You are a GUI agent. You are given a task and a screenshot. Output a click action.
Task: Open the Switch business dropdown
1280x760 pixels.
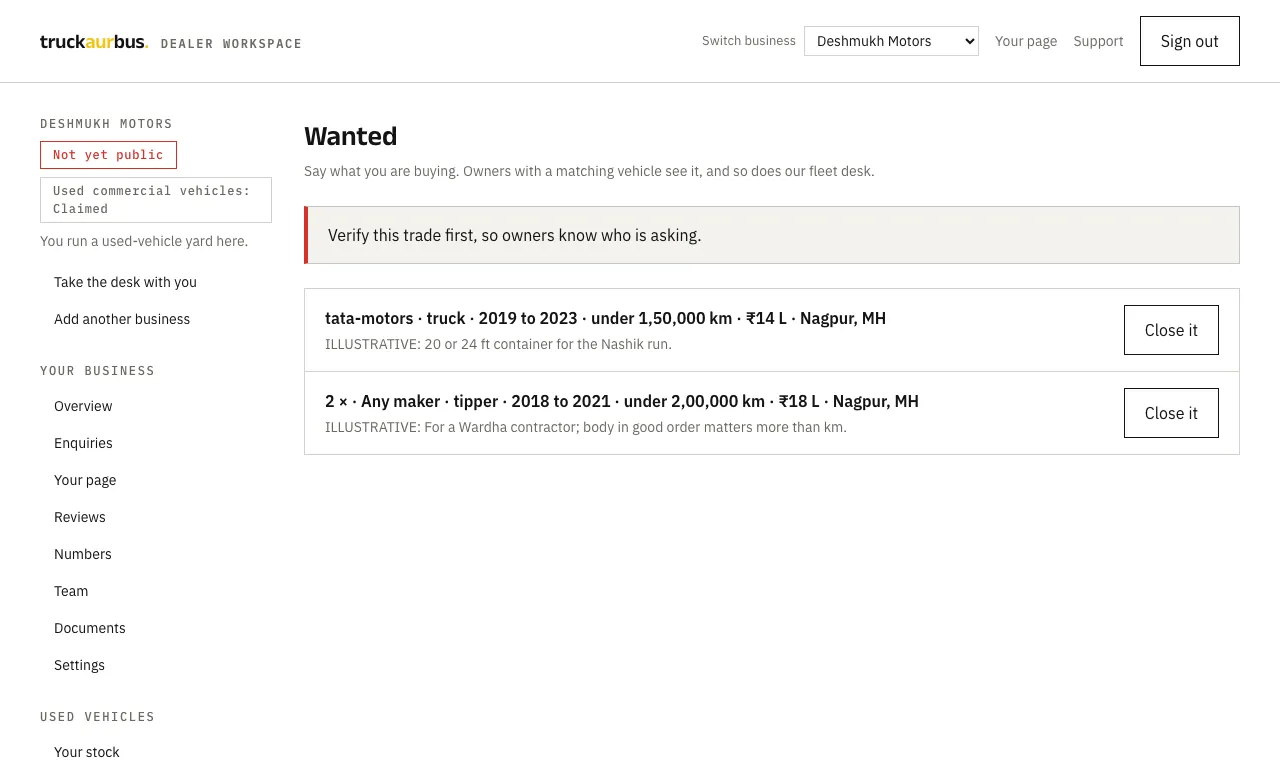click(891, 41)
